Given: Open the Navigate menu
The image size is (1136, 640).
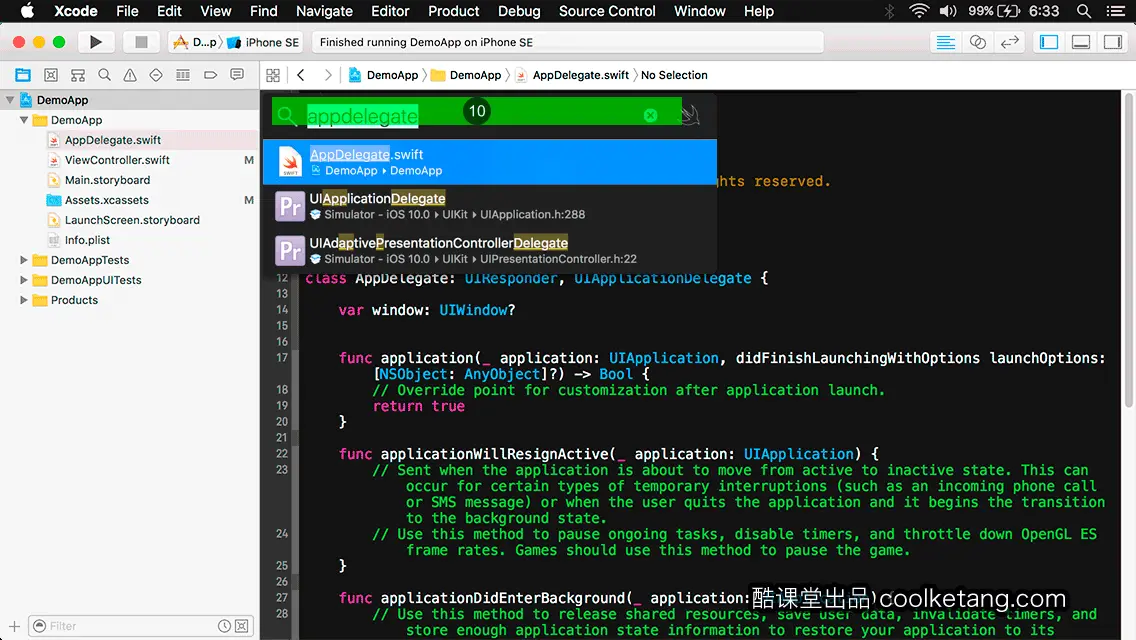Looking at the screenshot, I should coord(324,11).
